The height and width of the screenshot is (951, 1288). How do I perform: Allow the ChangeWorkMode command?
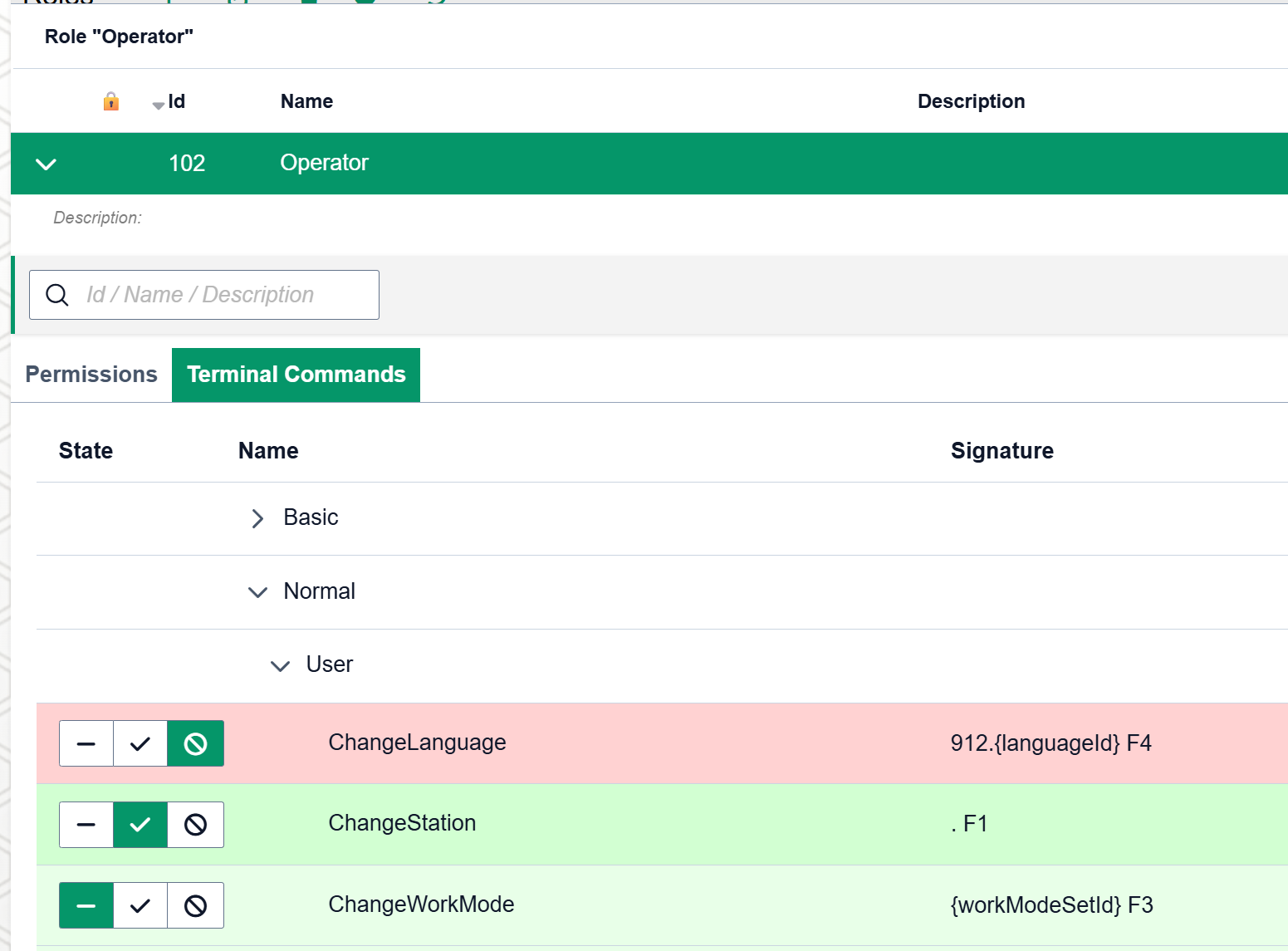pos(140,905)
